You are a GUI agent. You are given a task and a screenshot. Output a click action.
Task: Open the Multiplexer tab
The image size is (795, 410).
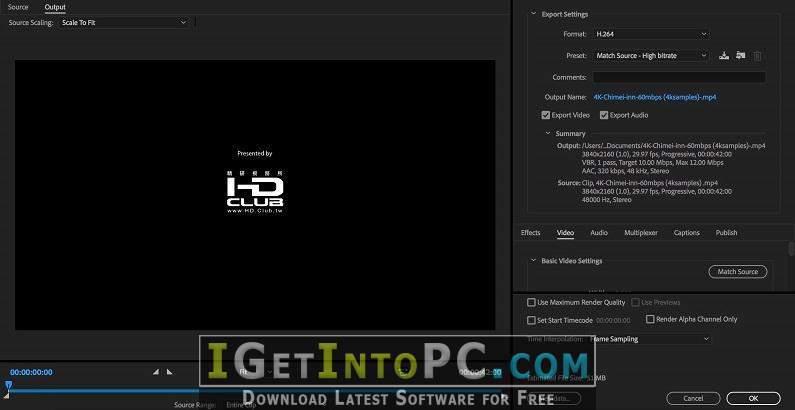pos(641,233)
